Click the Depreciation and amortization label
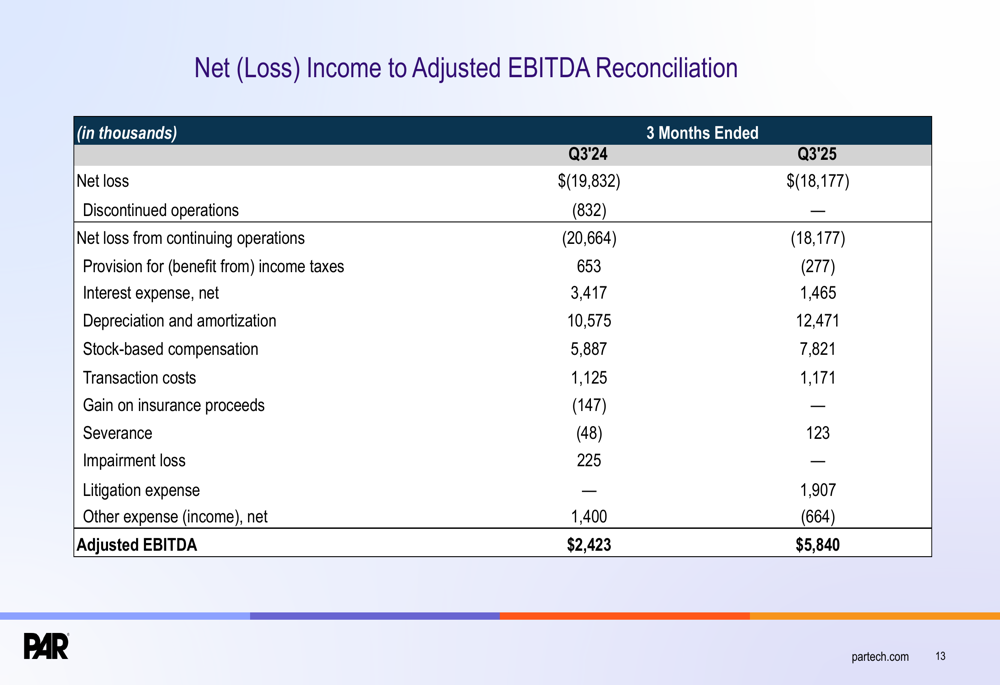 (x=179, y=321)
